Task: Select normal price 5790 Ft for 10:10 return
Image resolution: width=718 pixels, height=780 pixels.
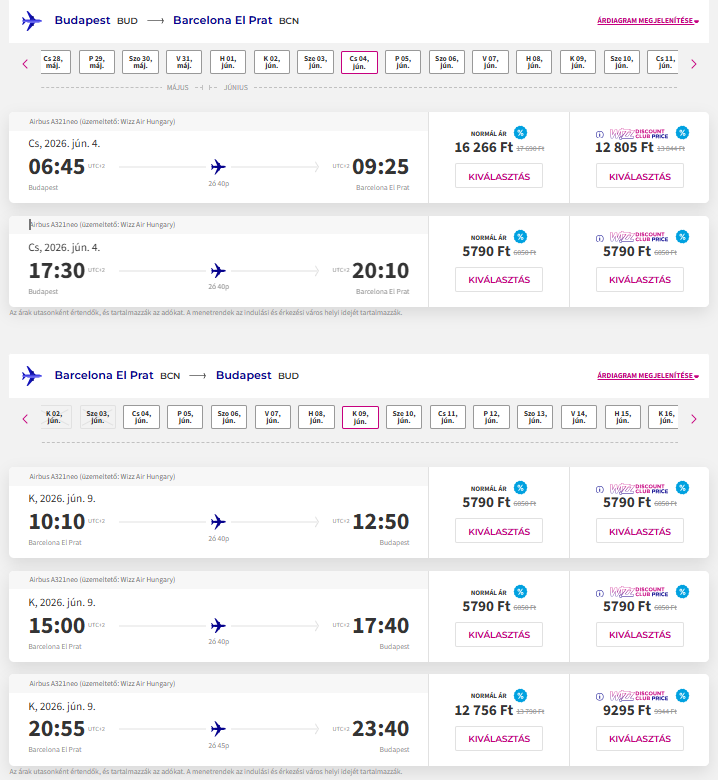Action: pos(498,530)
